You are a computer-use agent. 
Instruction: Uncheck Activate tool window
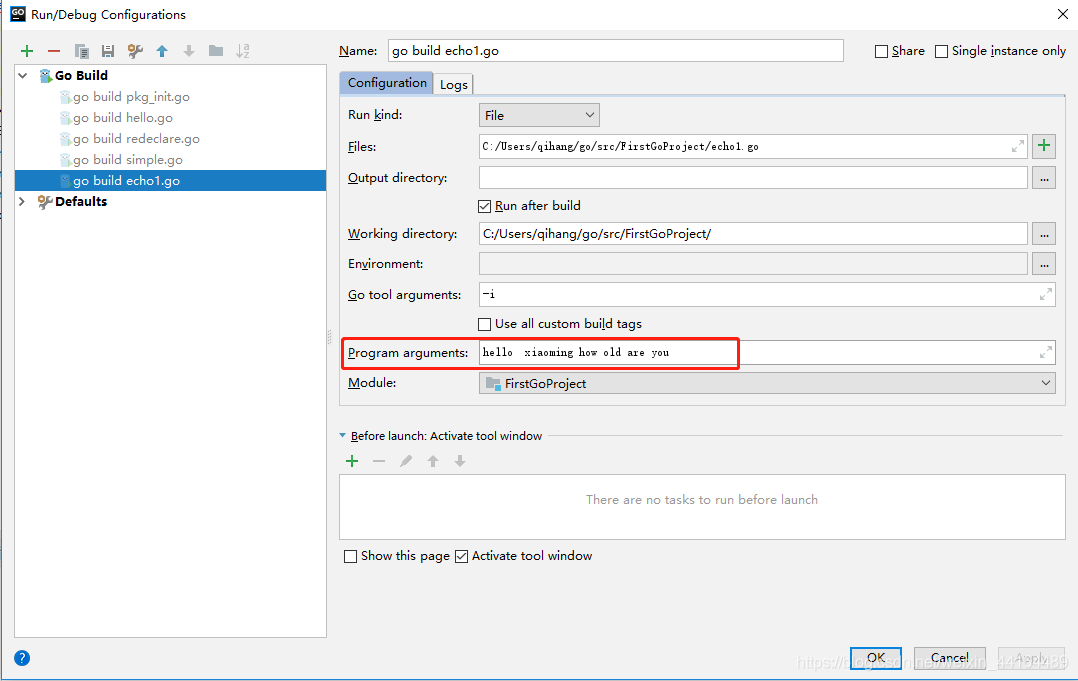click(461, 557)
